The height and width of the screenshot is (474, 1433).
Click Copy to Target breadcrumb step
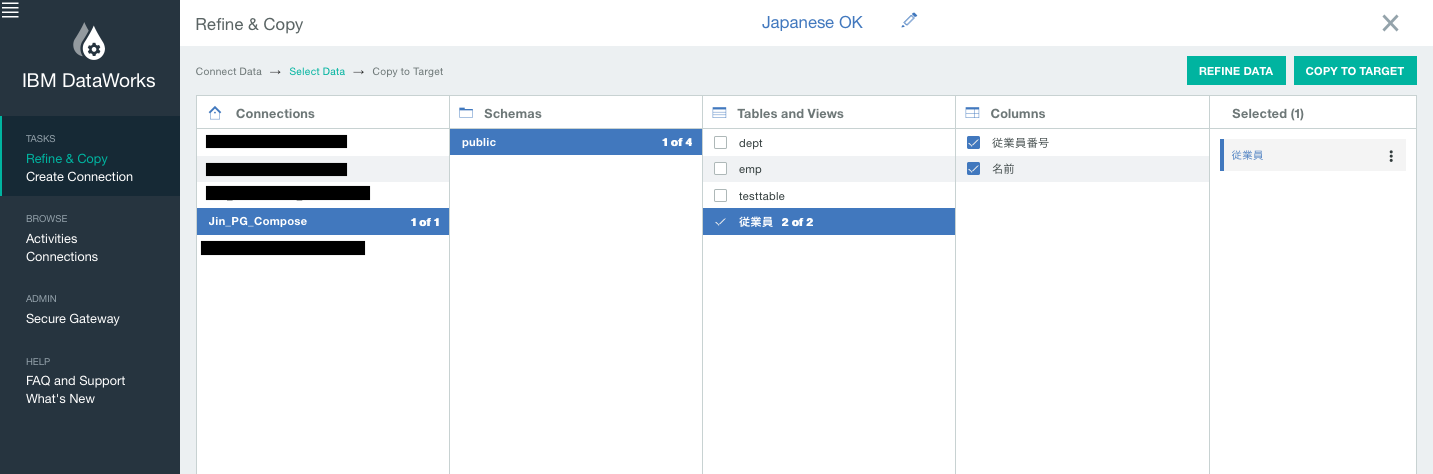(x=408, y=72)
